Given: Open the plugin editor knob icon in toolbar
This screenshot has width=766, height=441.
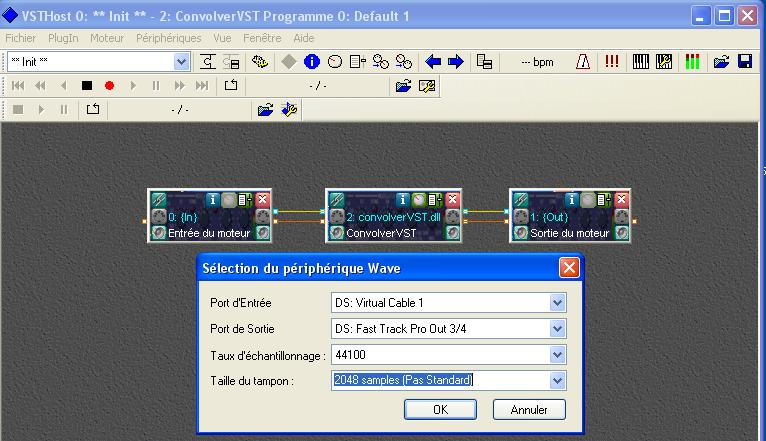Looking at the screenshot, I should [335, 62].
